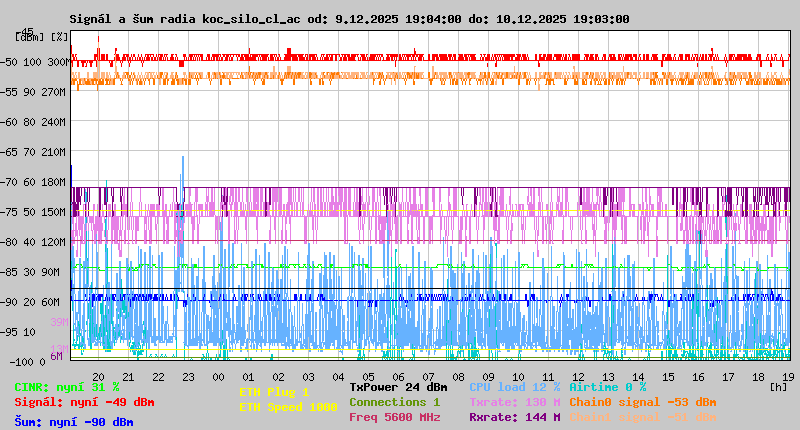Viewport: 800px width, 430px height.
Task: Select the TxPower 24 dBm label
Action: (398, 387)
